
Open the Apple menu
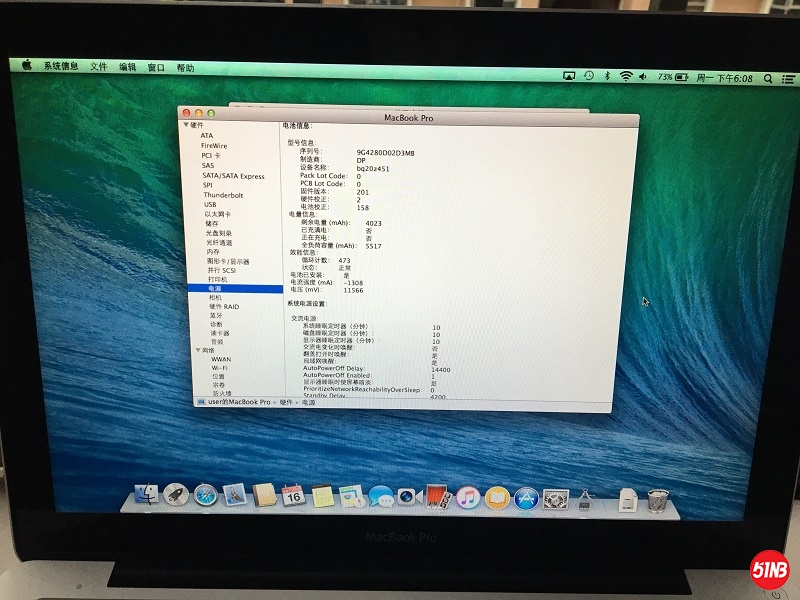coord(26,66)
